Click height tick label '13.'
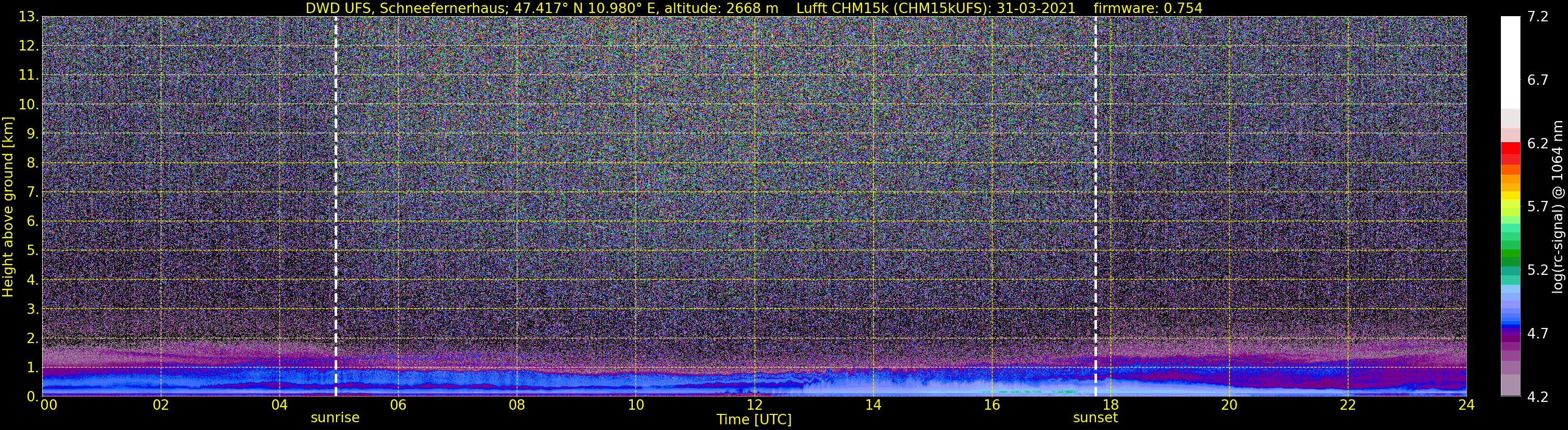 pyautogui.click(x=29, y=17)
